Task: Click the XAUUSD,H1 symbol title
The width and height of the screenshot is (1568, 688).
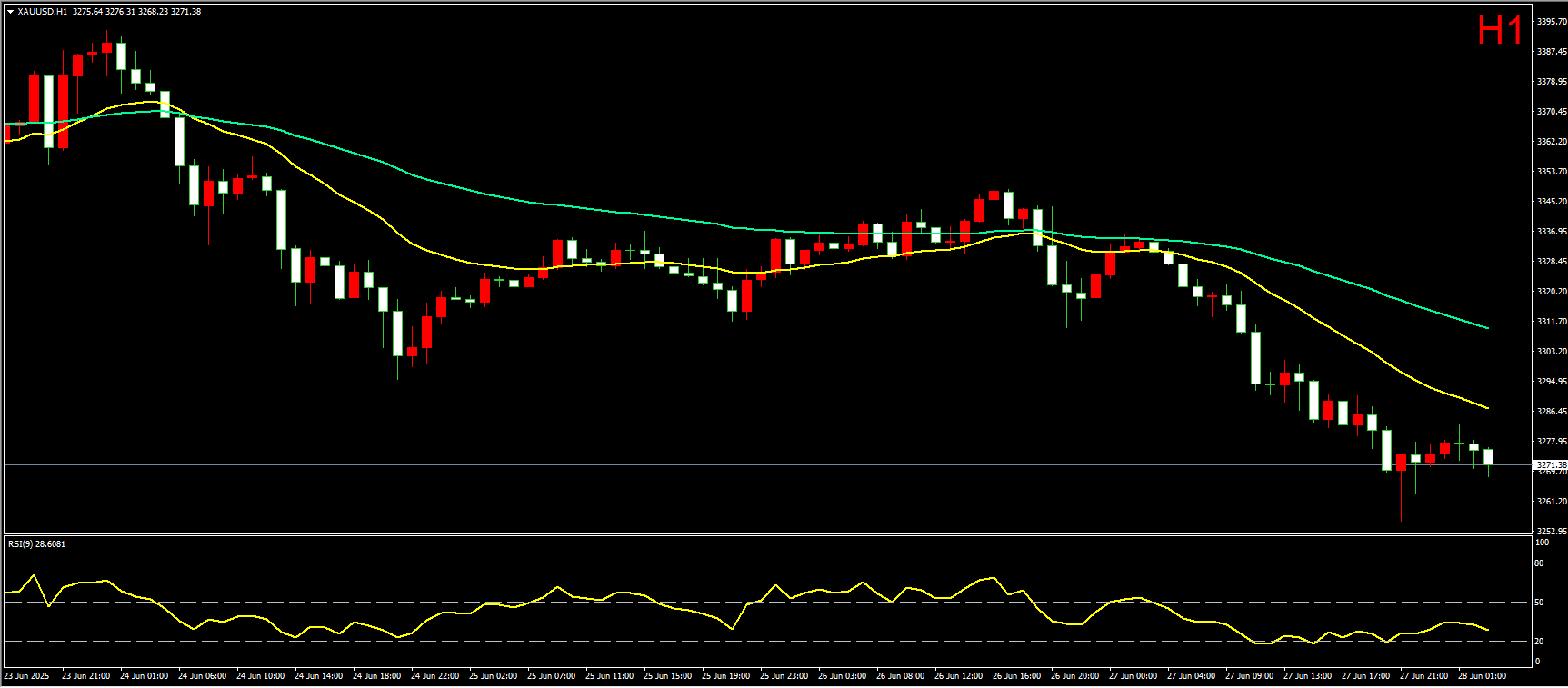Action: click(42, 12)
